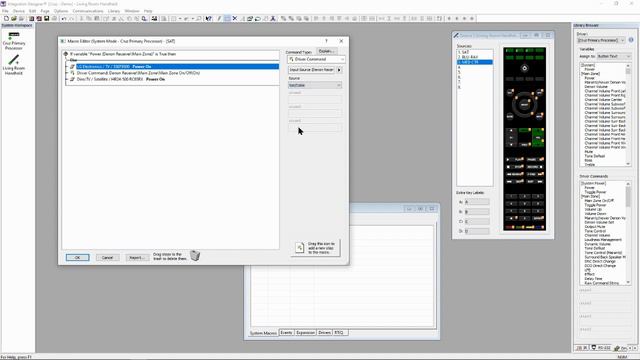Click the Variables list scrollbar in Library Browser
Screen dimensions: 640x360
tap(628, 115)
